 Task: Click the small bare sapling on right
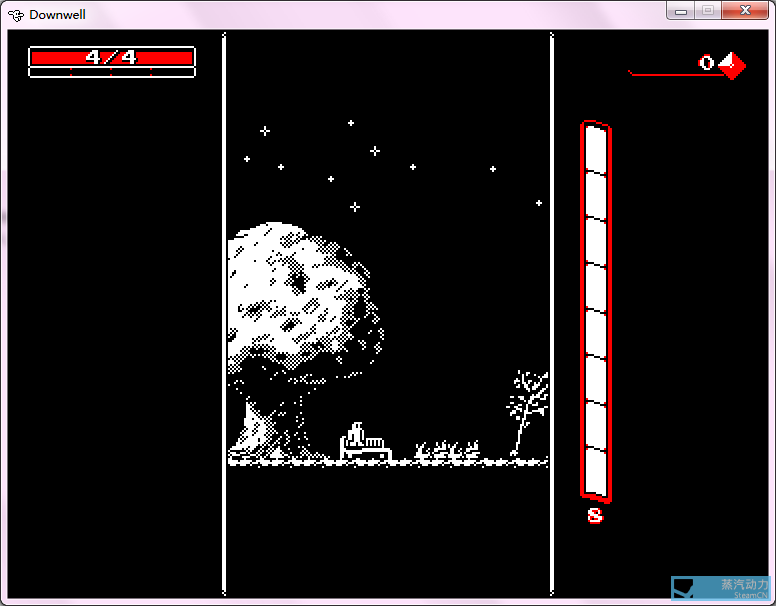[x=528, y=413]
